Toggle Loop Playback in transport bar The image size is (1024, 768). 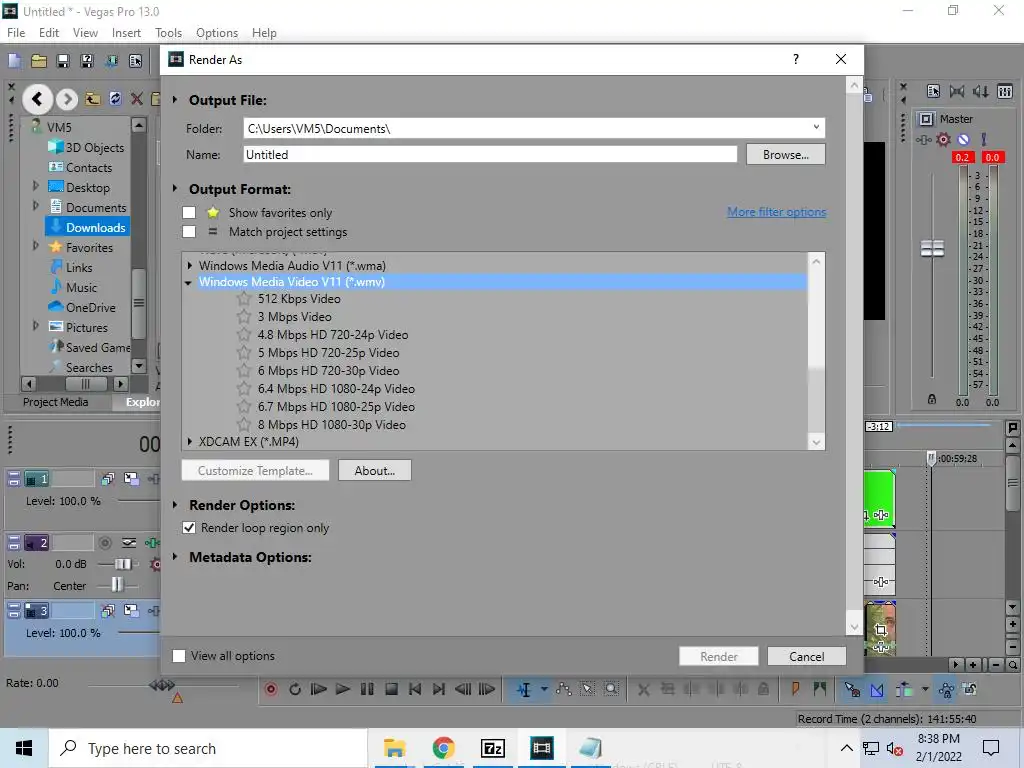[x=295, y=689]
